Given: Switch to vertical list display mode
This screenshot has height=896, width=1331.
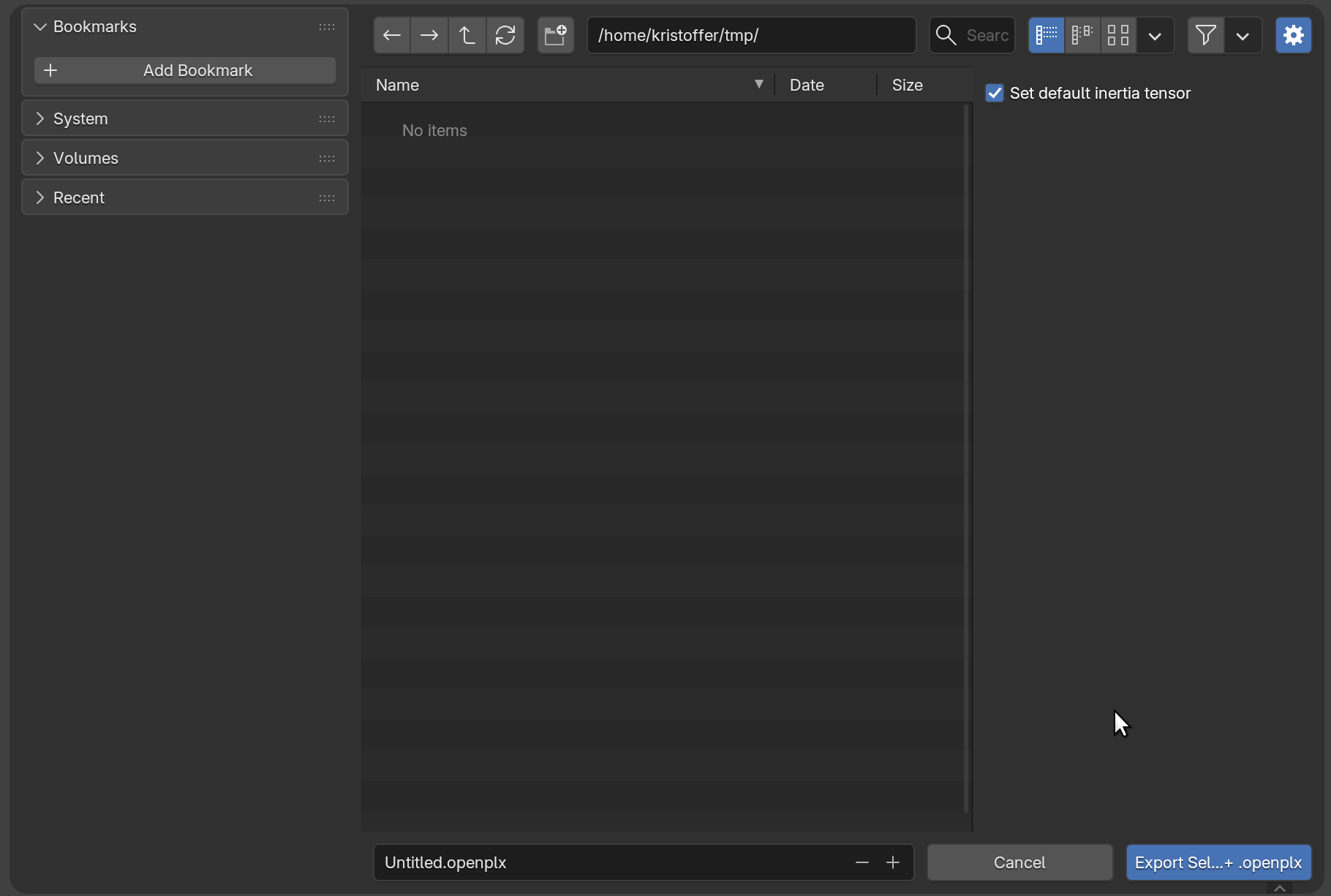Looking at the screenshot, I should 1047,35.
